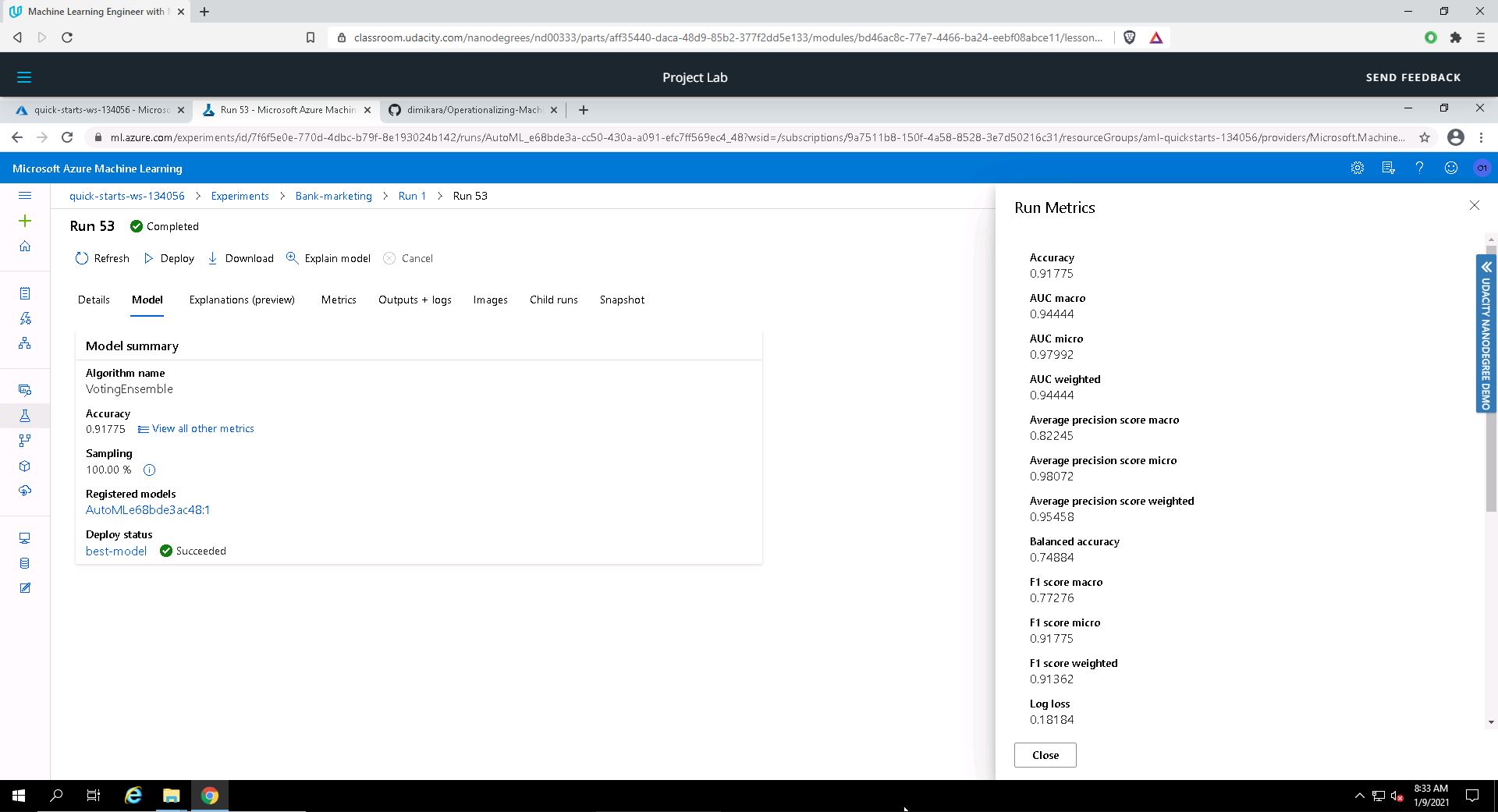
Task: Open the Project Lab hamburger menu
Action: click(24, 77)
